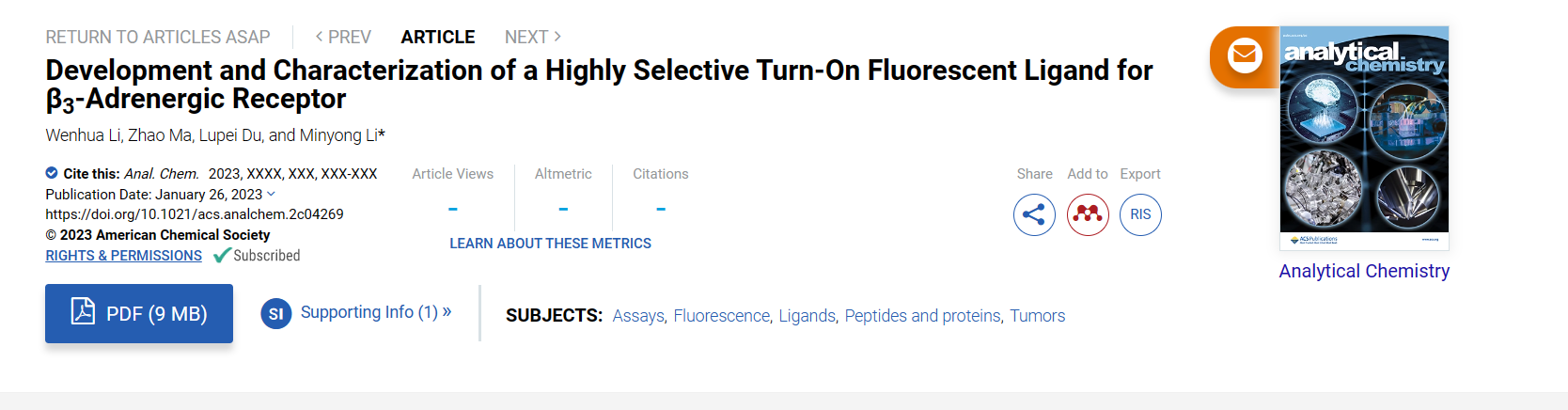The height and width of the screenshot is (410, 1568).
Task: Click the SI supporting info badge
Action: 275,314
